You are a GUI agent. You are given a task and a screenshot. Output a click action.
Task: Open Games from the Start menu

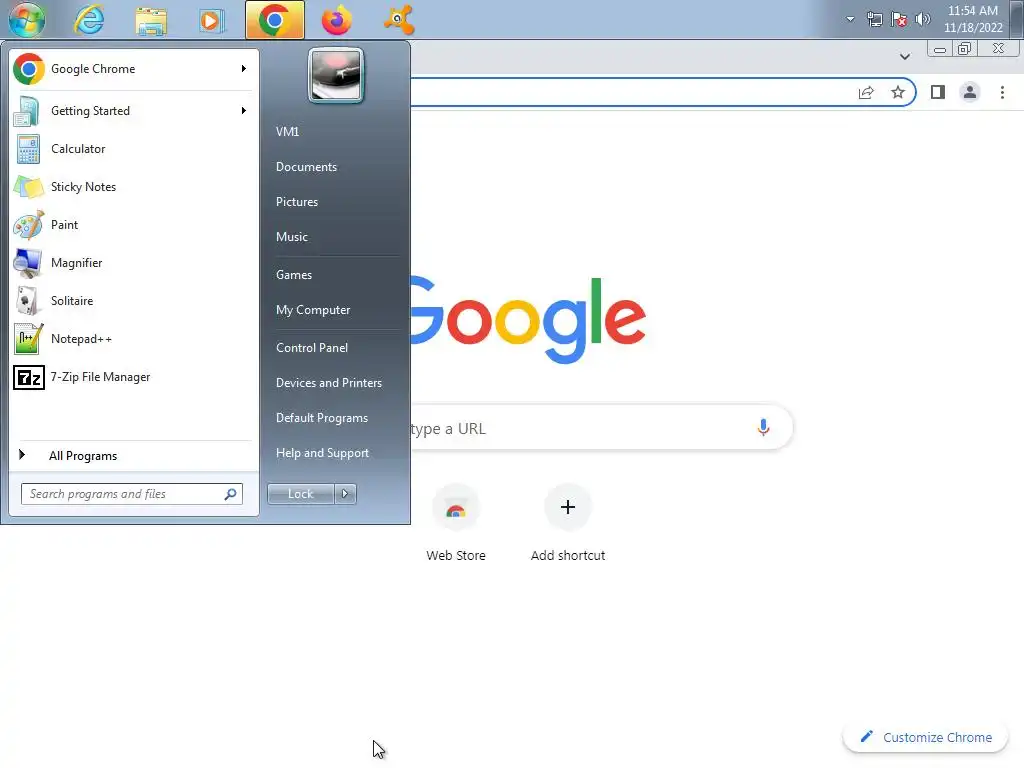[x=294, y=275]
